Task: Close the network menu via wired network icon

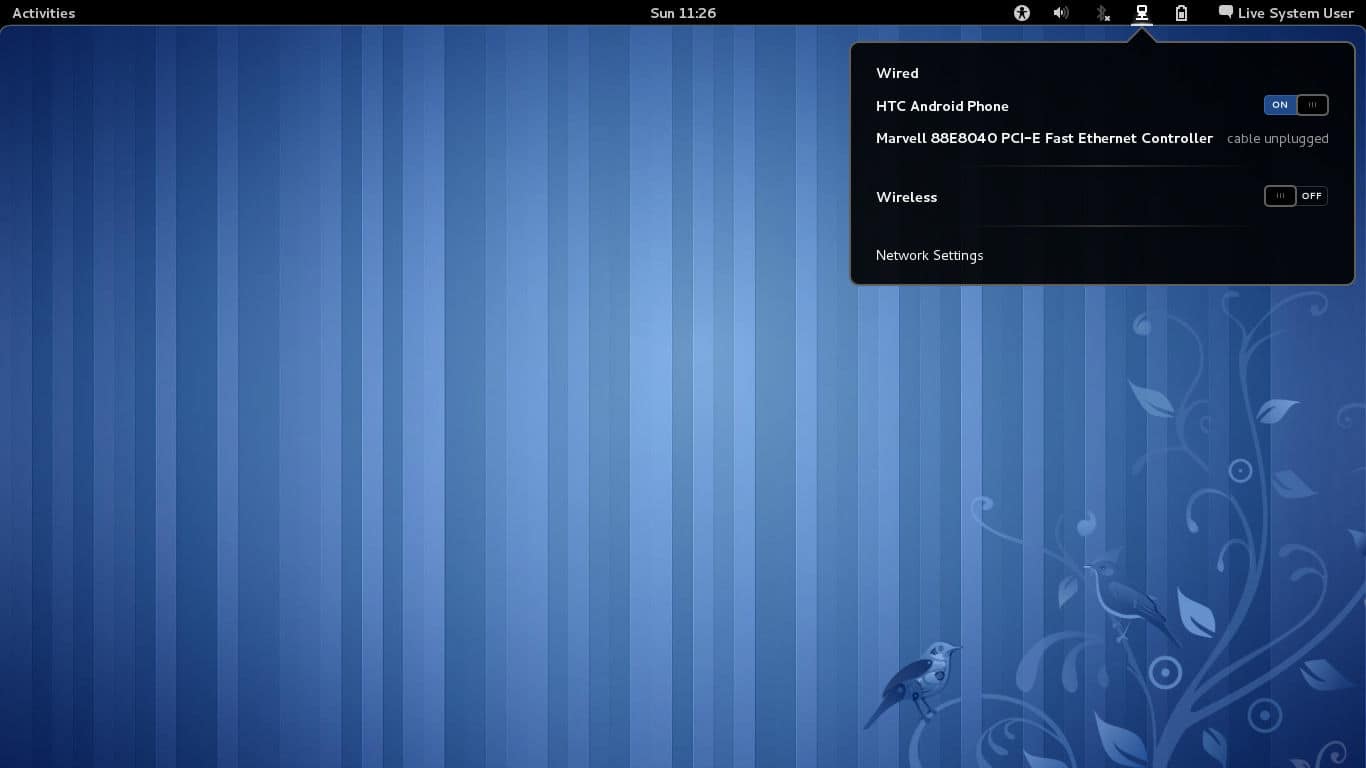Action: [x=1141, y=13]
